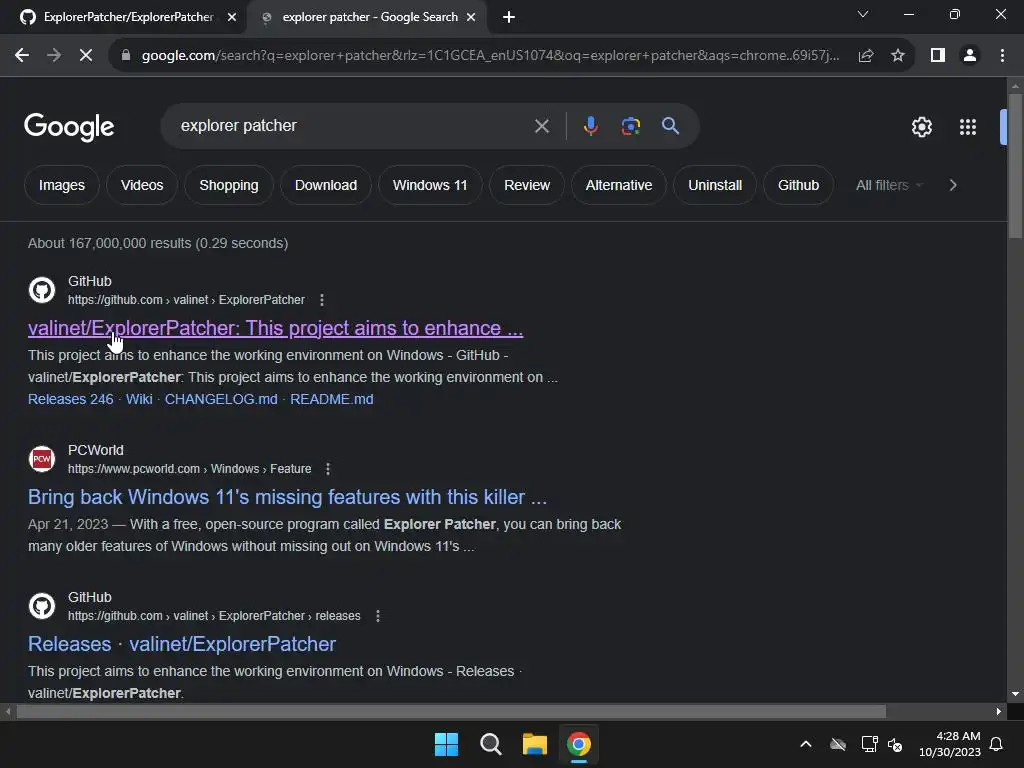Open Windows Start menu
Viewport: 1024px width, 768px height.
point(447,744)
